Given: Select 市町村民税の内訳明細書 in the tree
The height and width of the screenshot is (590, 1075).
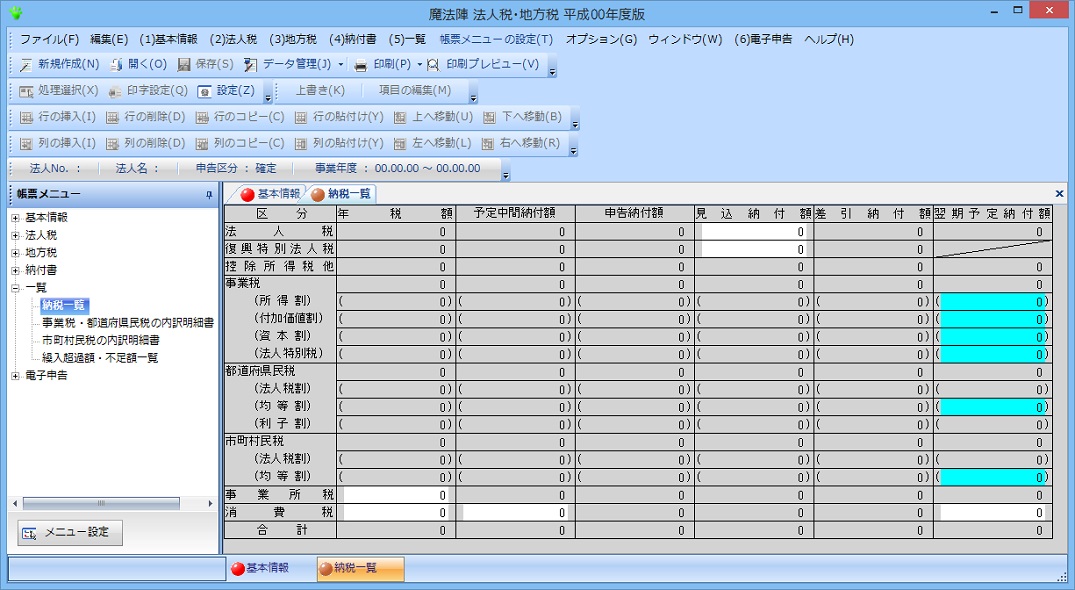Looking at the screenshot, I should [x=100, y=341].
